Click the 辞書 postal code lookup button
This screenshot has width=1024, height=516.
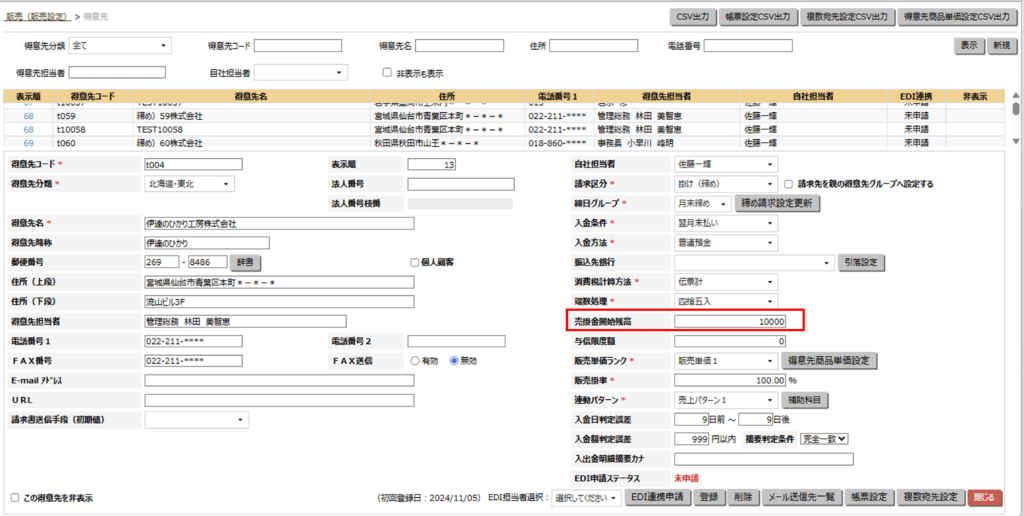point(246,263)
